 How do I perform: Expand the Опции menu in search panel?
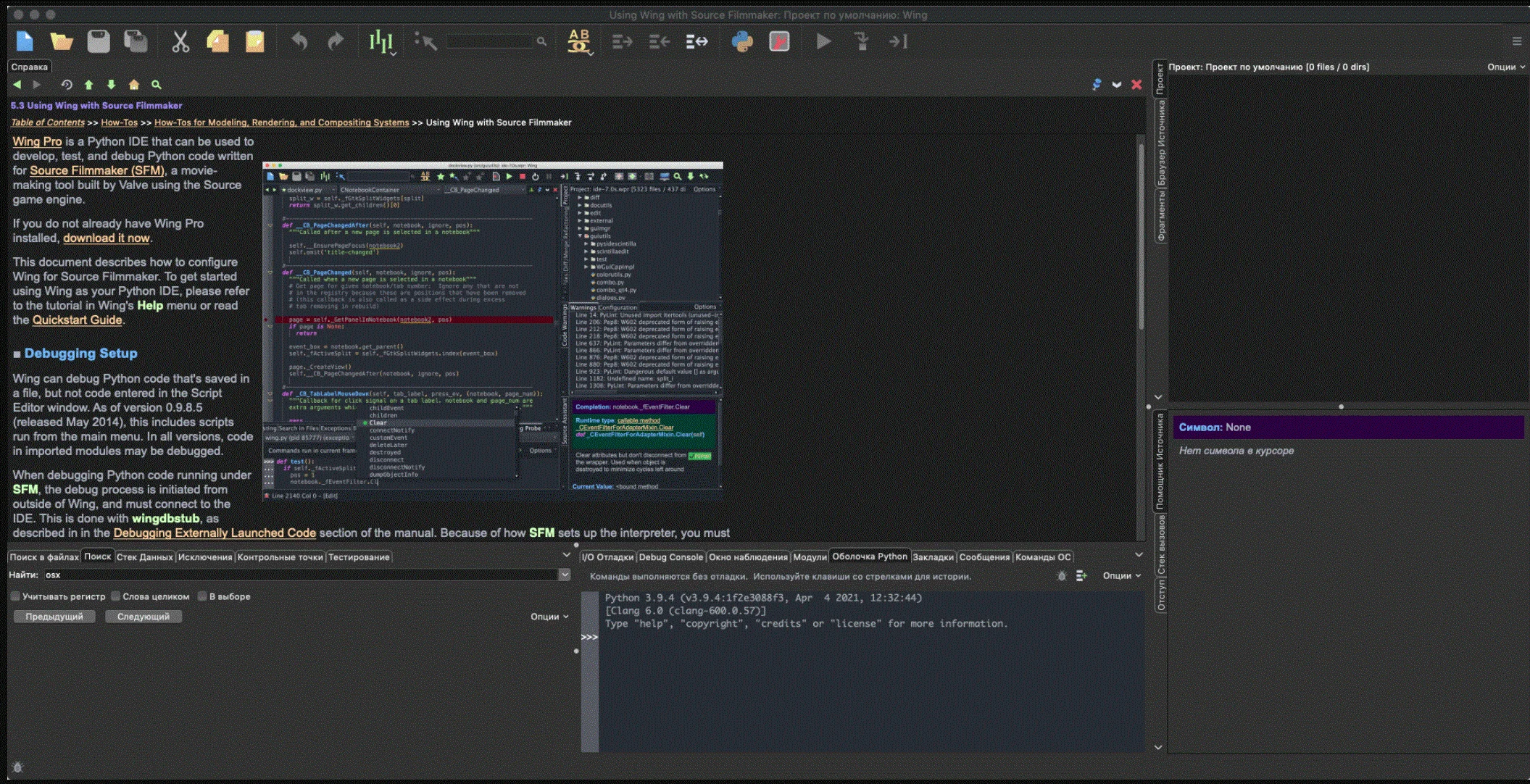[549, 617]
